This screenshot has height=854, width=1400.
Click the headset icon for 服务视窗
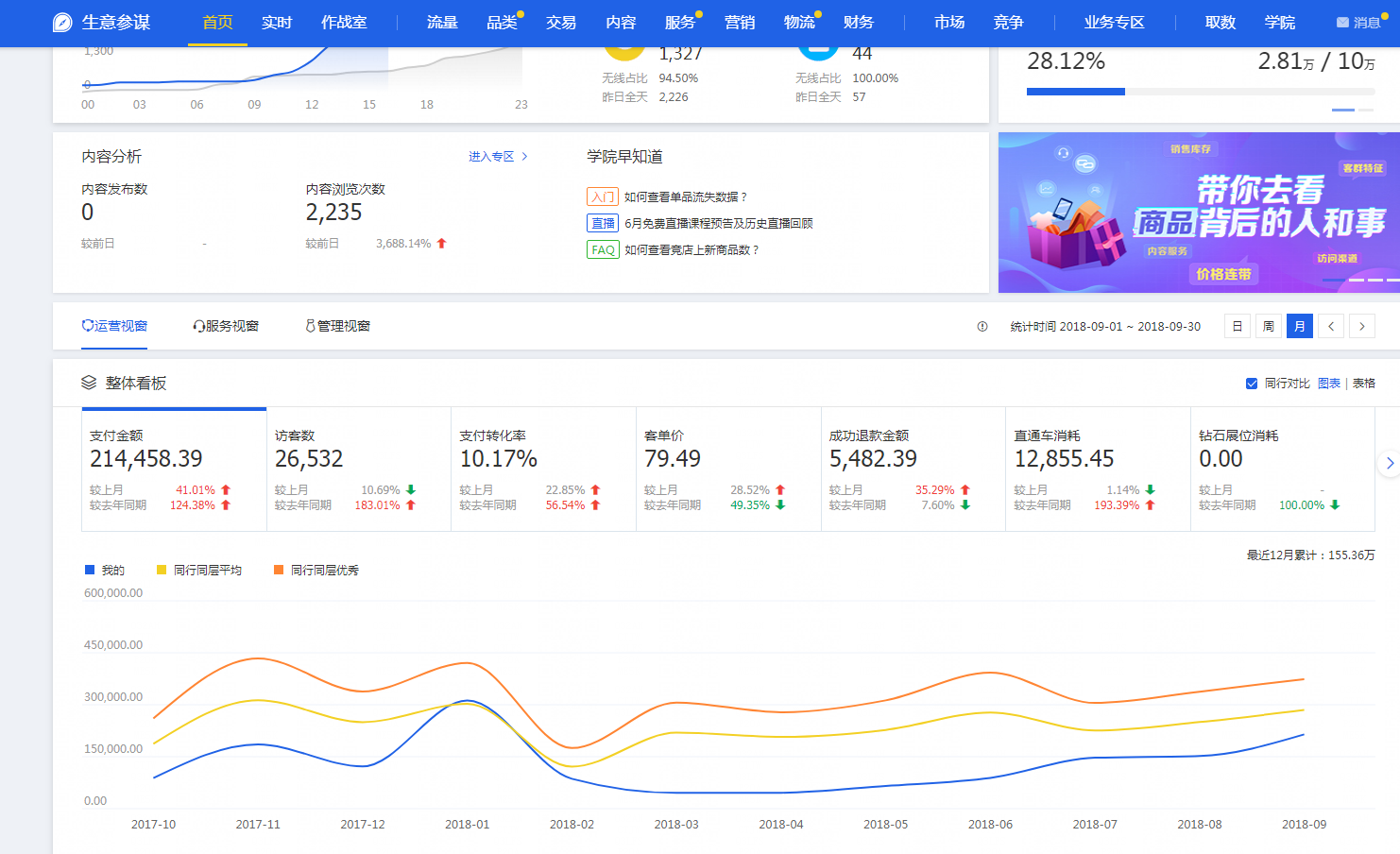pyautogui.click(x=198, y=326)
